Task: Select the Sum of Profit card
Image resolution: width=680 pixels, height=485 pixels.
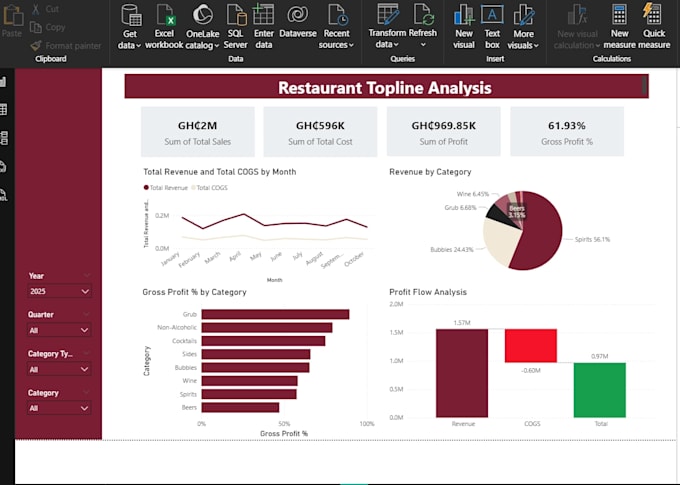Action: tap(444, 132)
